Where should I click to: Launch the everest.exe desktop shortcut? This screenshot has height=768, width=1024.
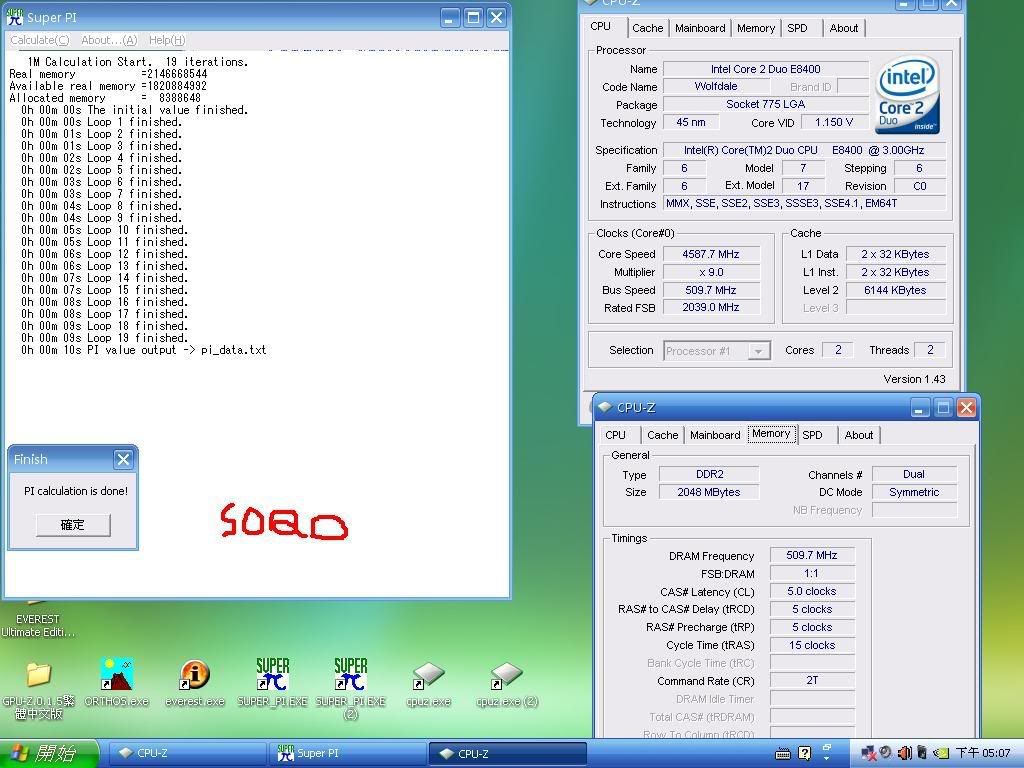tap(195, 682)
